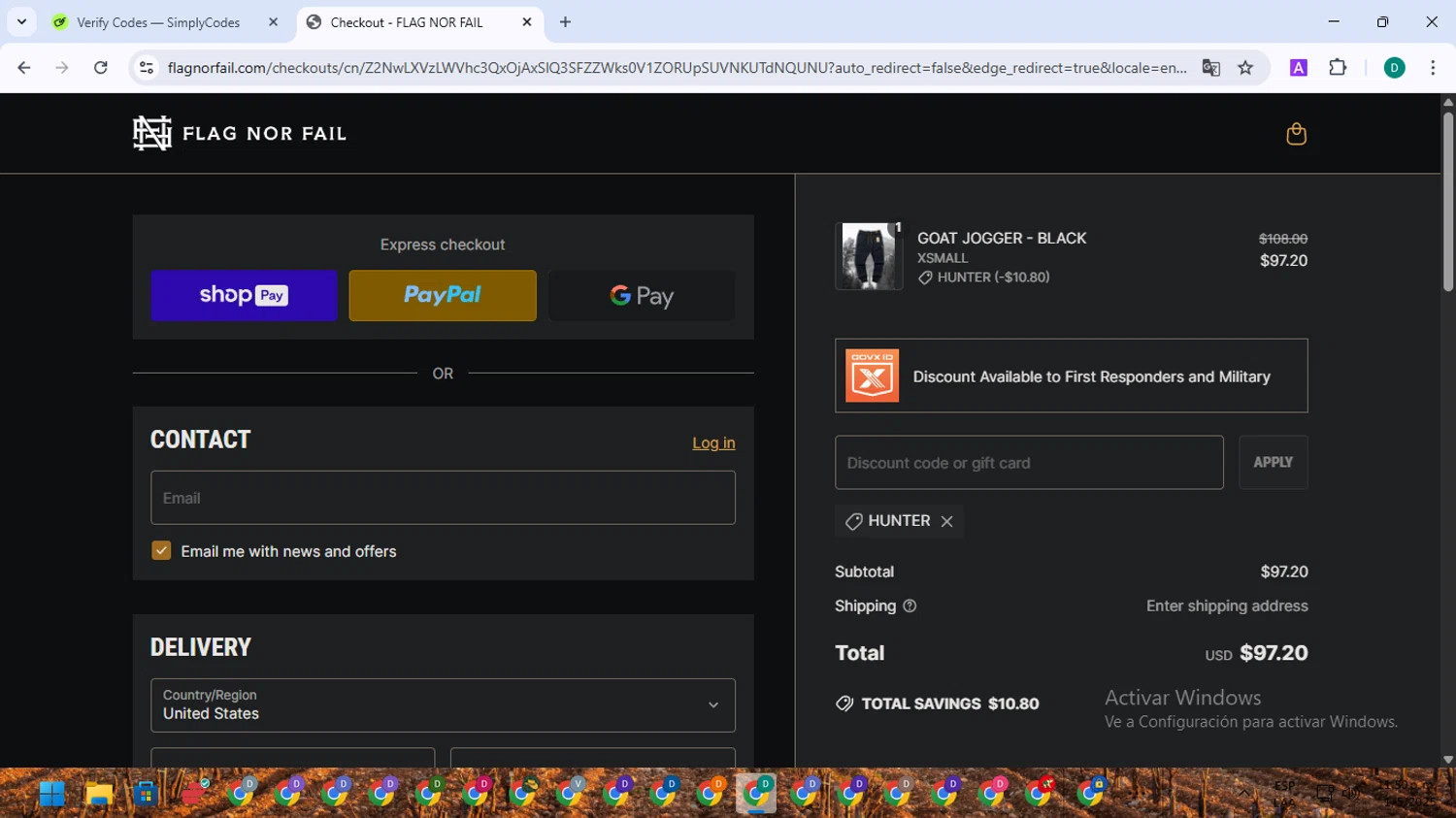The height and width of the screenshot is (818, 1456).
Task: Click the $97.20 total amount
Action: click(x=1274, y=653)
